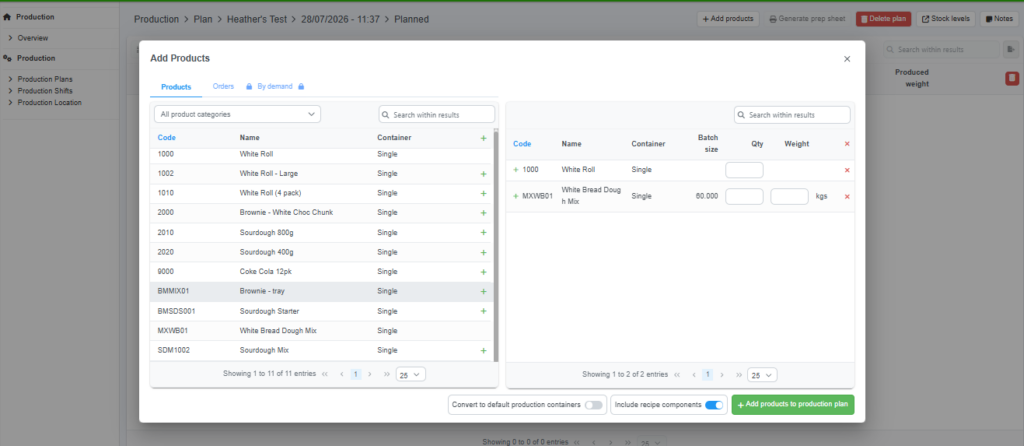Screen dimensions: 1024x446
Task: Add Brownie - White Choc Chunk plus icon
Action: coord(483,213)
